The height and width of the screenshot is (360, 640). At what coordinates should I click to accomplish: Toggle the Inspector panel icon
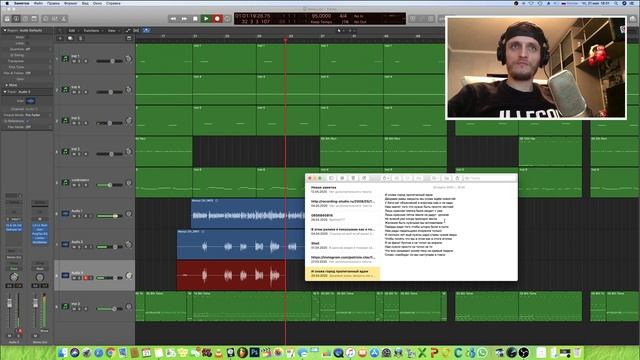pos(16,19)
